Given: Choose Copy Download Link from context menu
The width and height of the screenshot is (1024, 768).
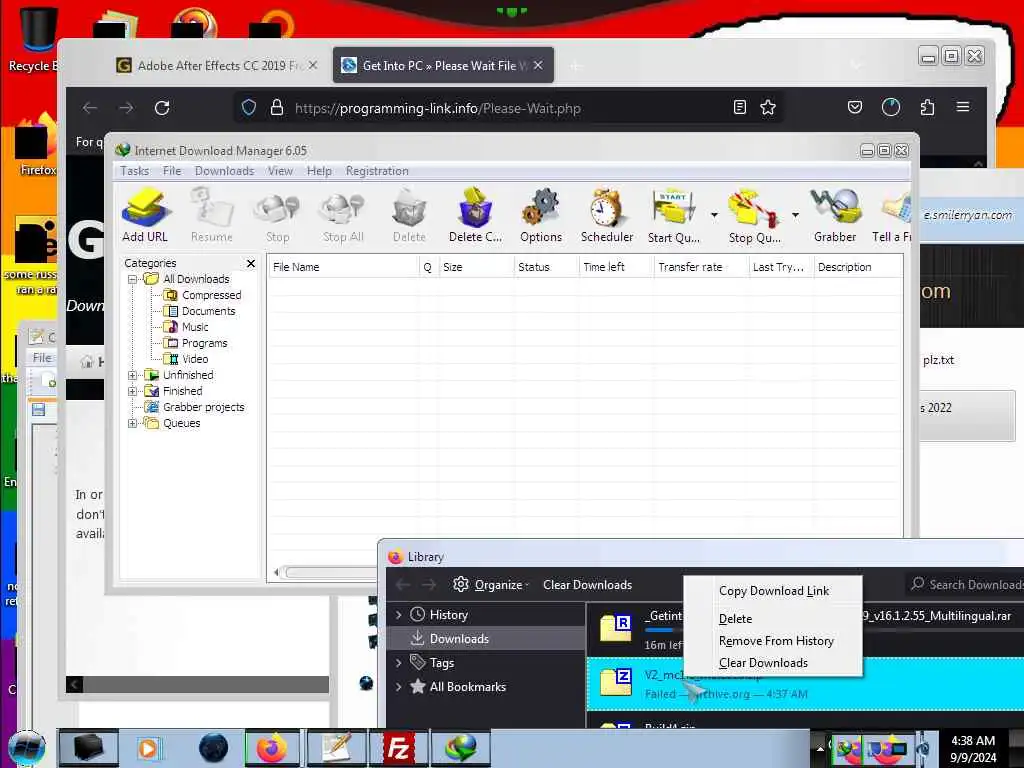Looking at the screenshot, I should coord(773,591).
